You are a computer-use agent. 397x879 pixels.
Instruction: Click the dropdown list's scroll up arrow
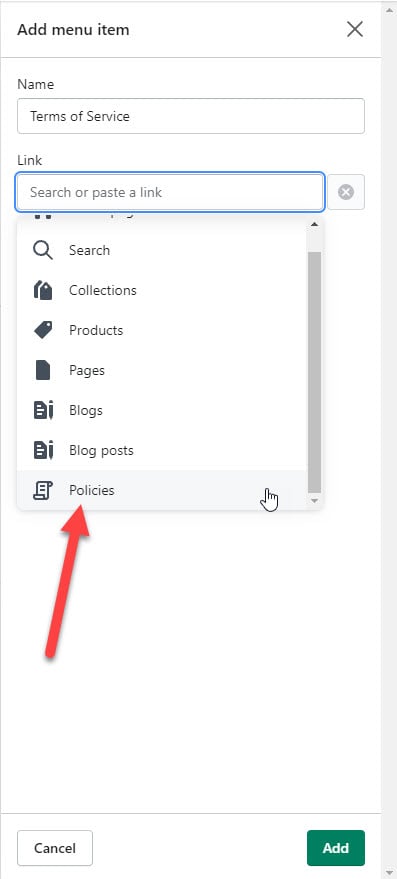(x=315, y=224)
